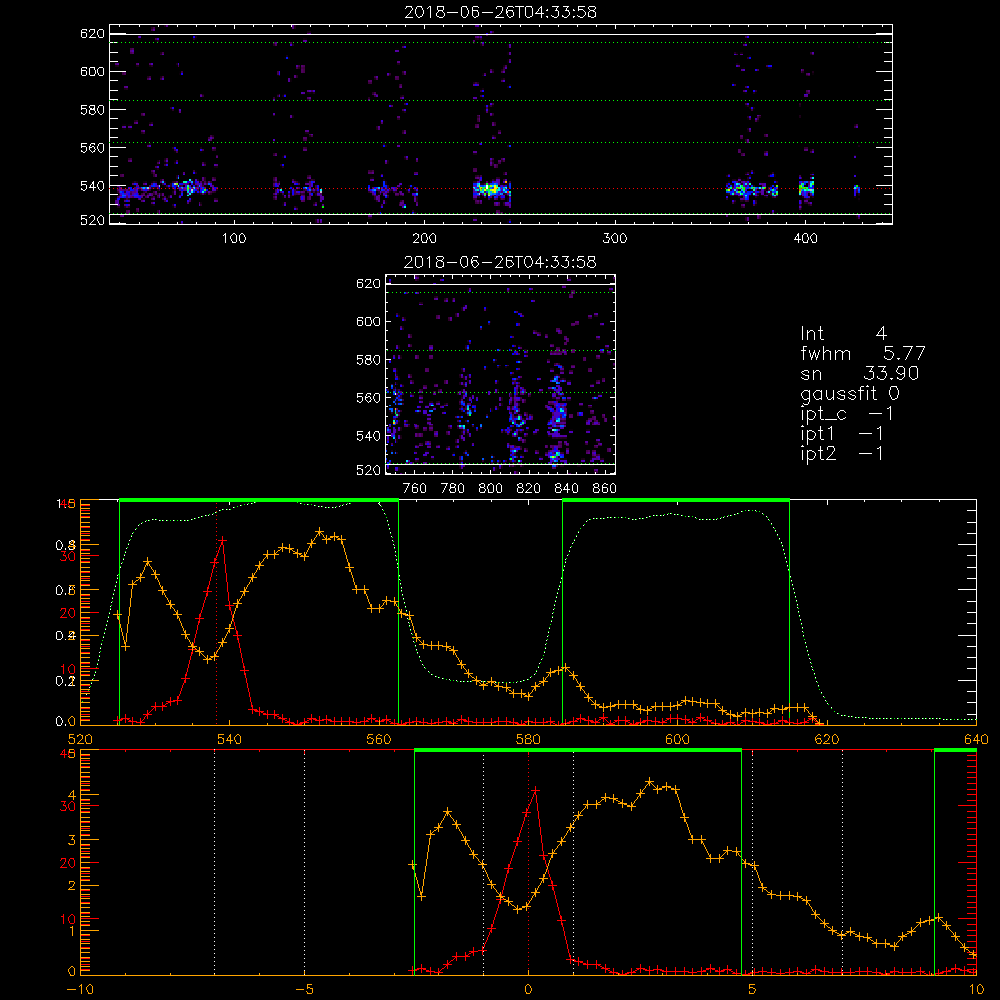Image resolution: width=1000 pixels, height=1000 pixels.
Task: Click the 820 x-axis label of middle plot
Action: coord(529,489)
